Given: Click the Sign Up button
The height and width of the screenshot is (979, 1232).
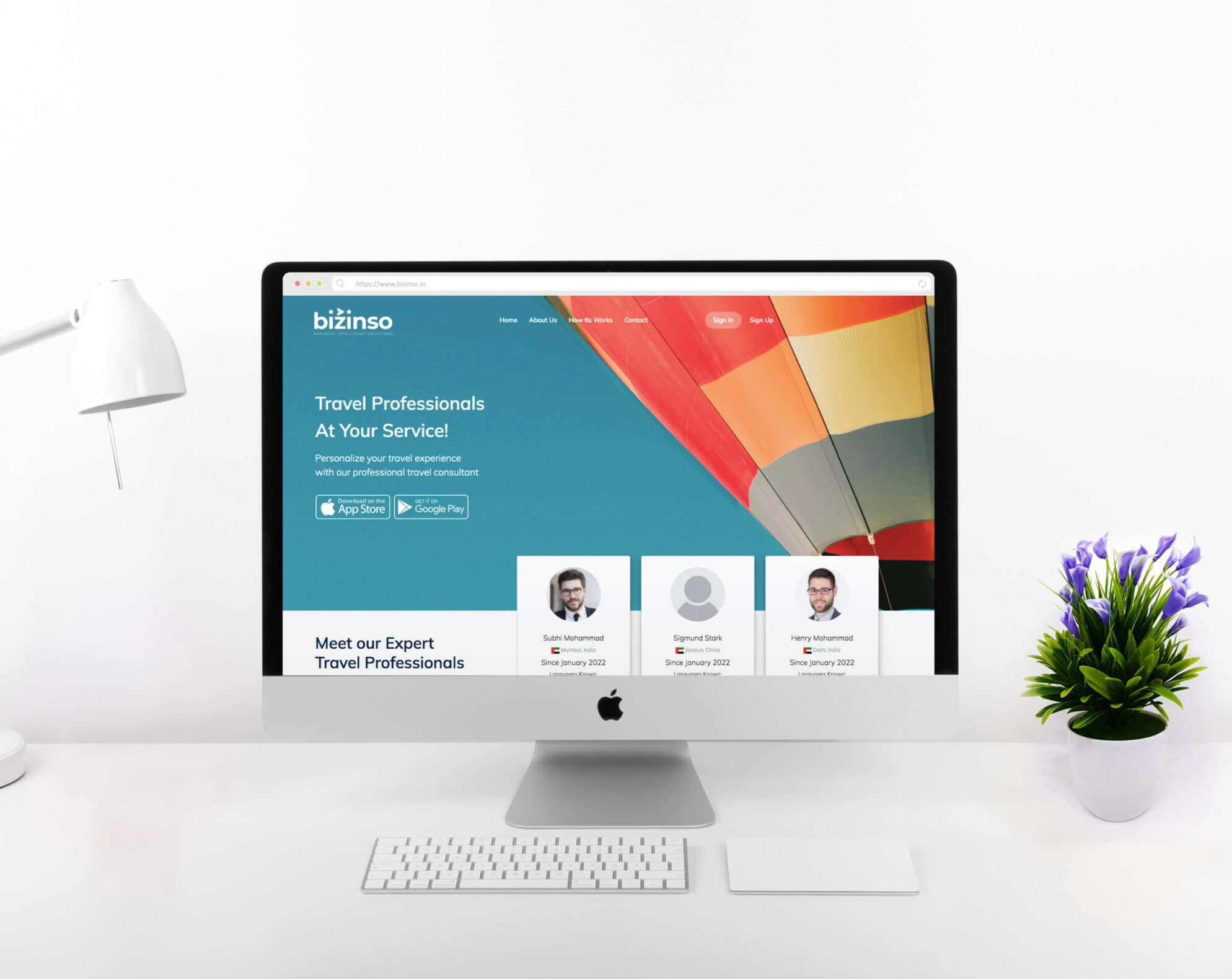Looking at the screenshot, I should pos(764,320).
